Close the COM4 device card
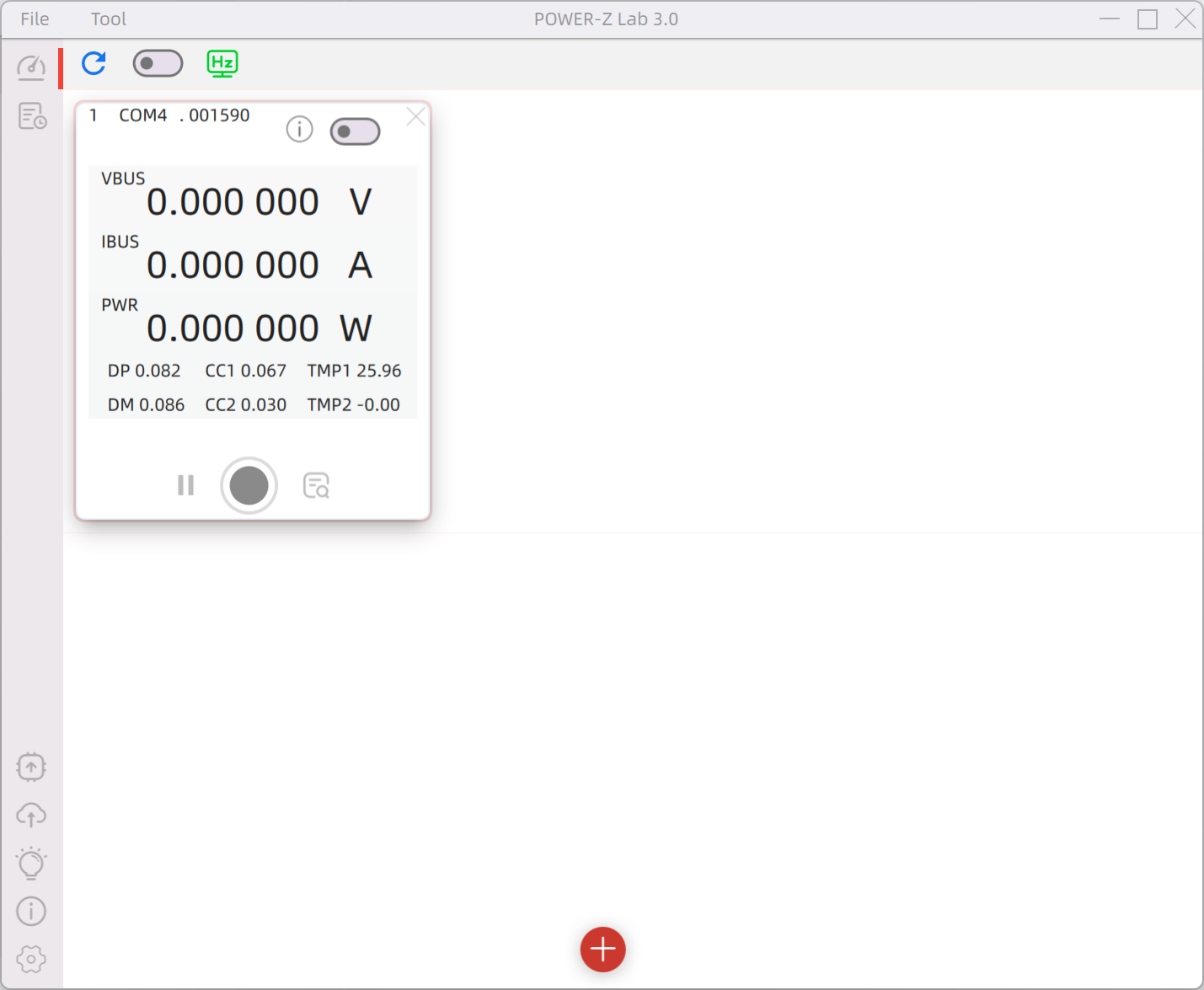The width and height of the screenshot is (1204, 990). click(415, 116)
